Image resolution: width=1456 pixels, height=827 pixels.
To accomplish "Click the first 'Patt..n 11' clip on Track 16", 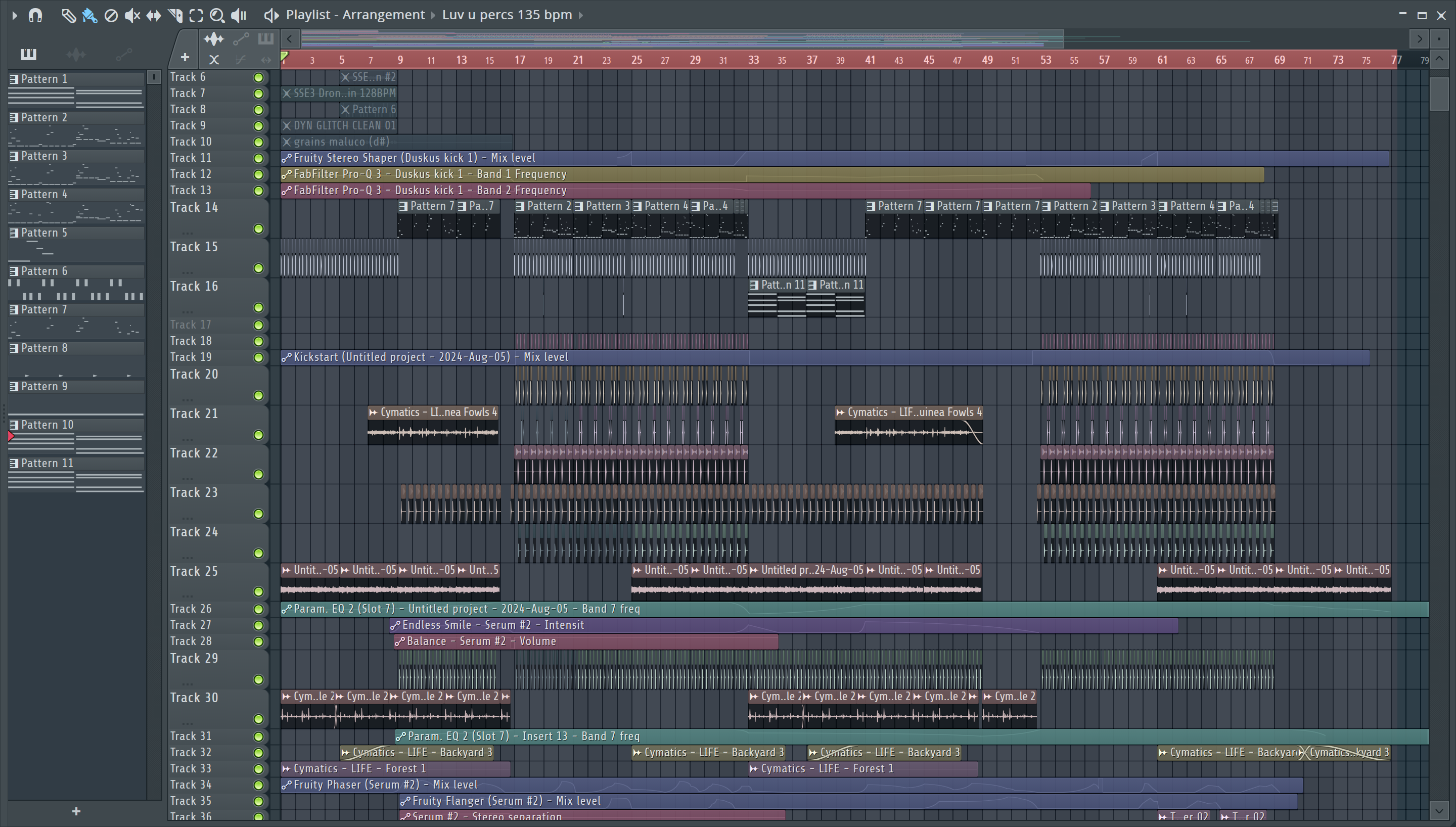I will 777,298.
